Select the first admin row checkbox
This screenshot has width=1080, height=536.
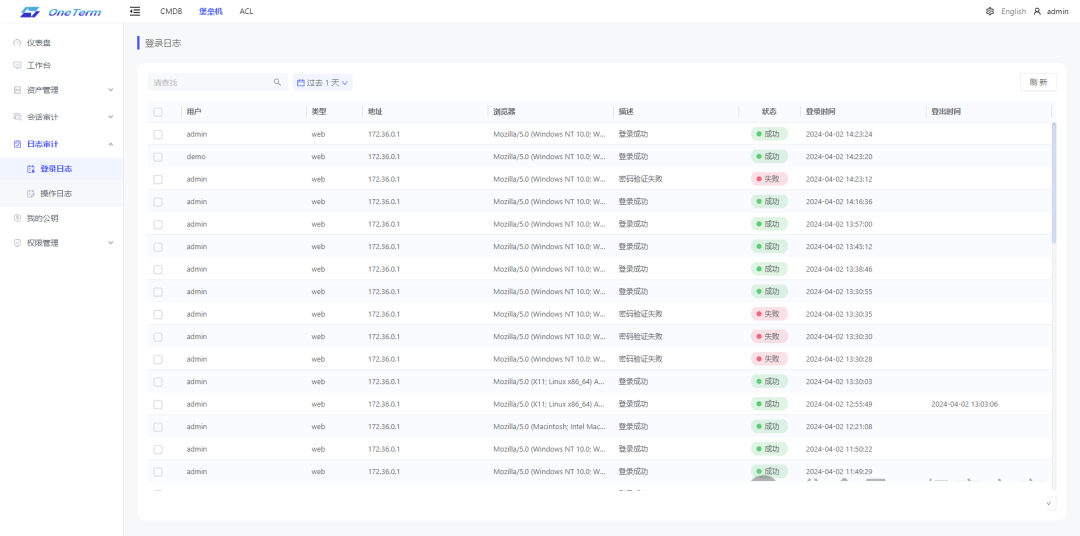(158, 134)
